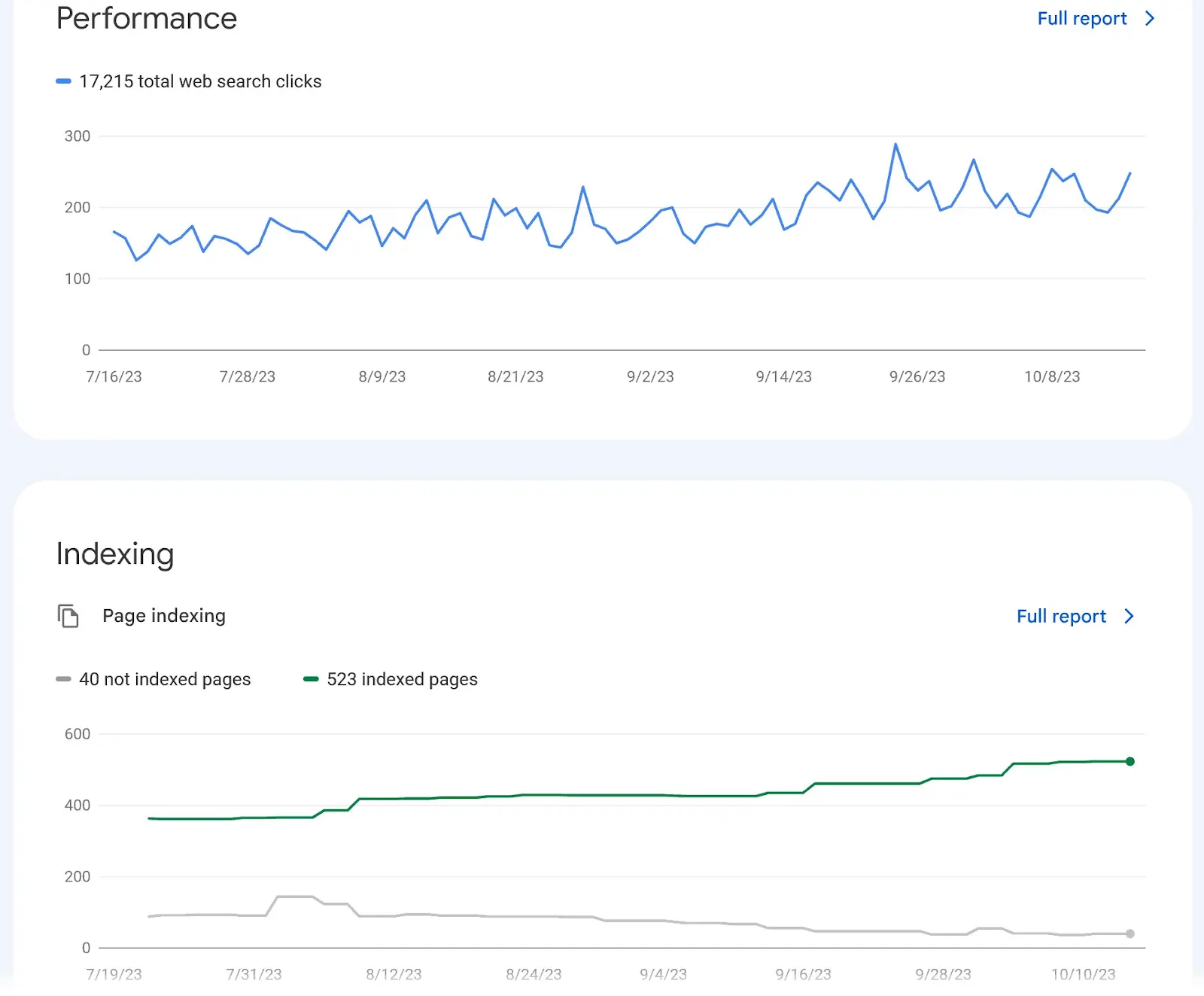Click the gray legend dash for not indexed pages
The height and width of the screenshot is (996, 1204).
[64, 678]
